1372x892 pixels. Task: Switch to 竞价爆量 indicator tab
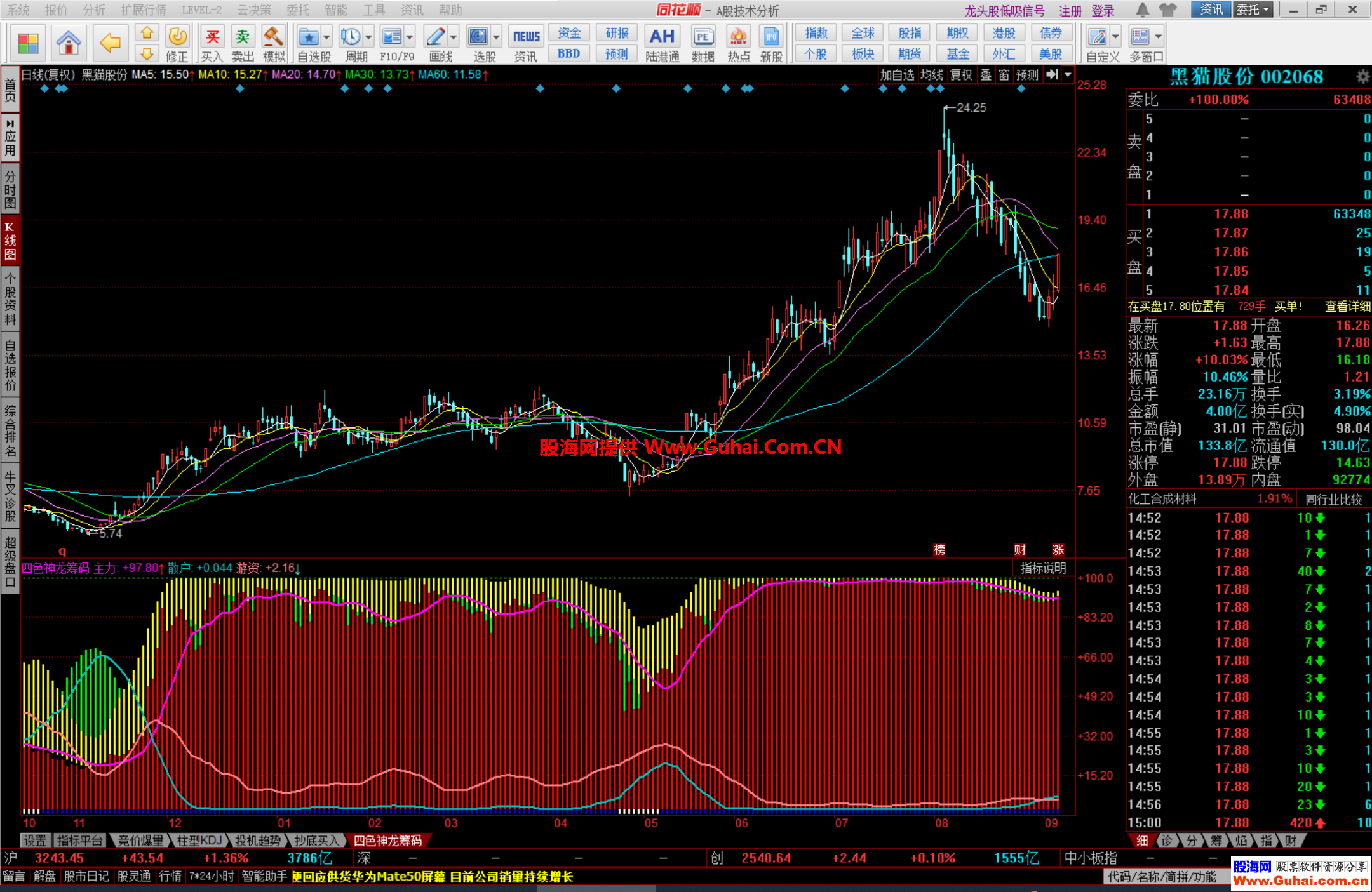point(140,841)
